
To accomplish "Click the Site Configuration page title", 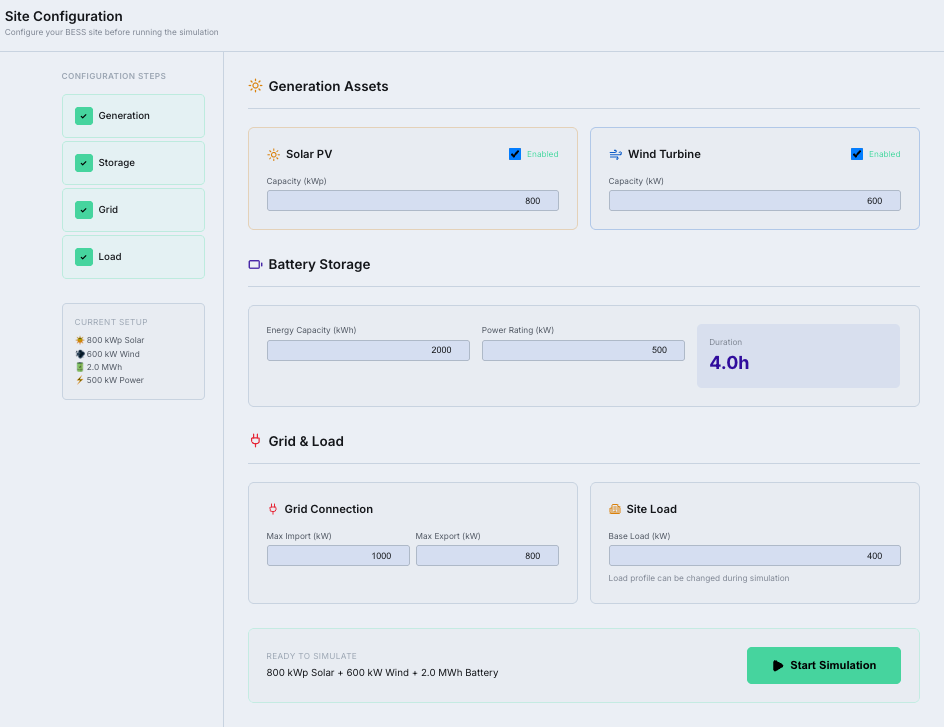I will point(64,16).
